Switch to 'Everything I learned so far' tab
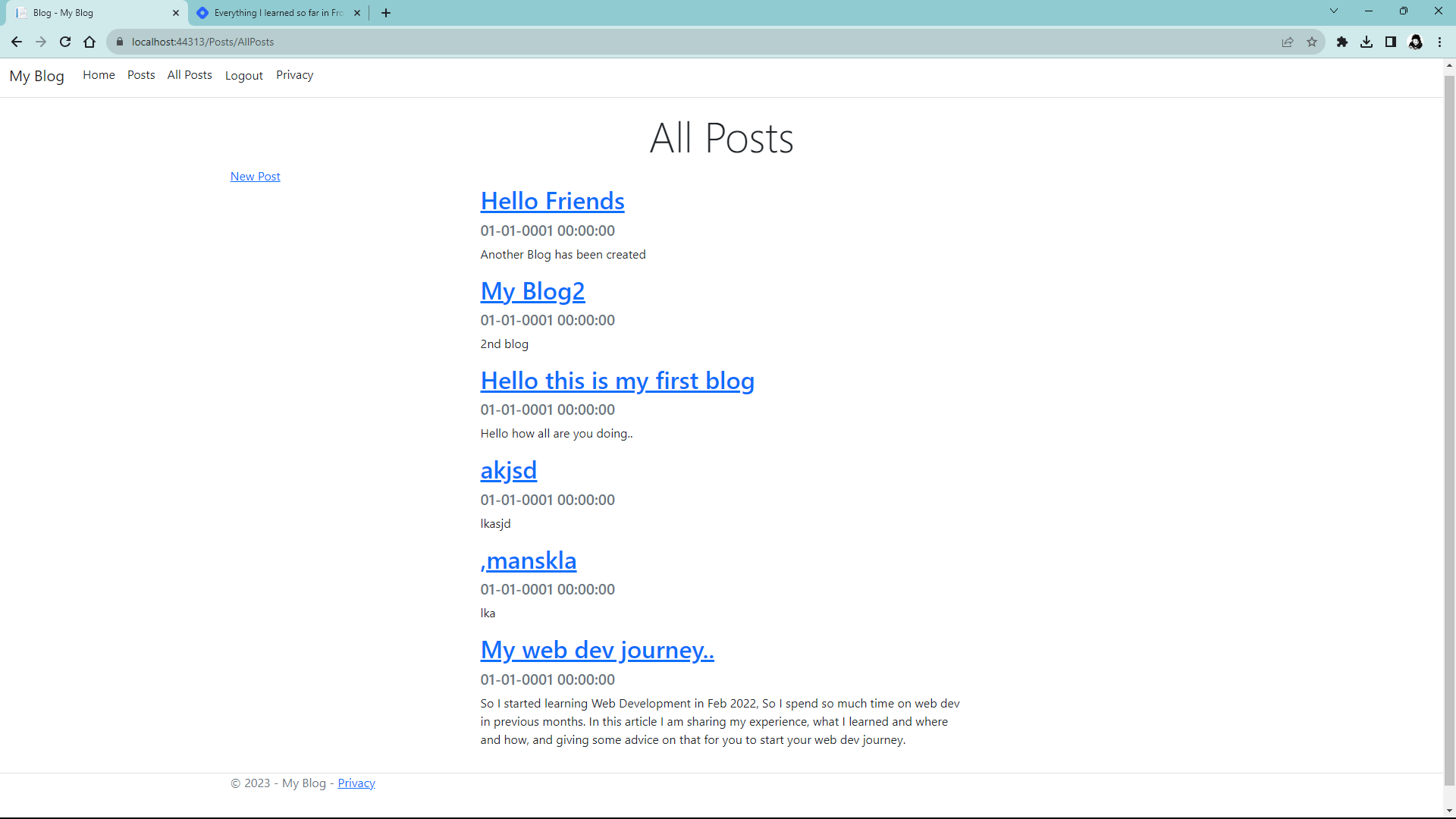 tap(278, 13)
